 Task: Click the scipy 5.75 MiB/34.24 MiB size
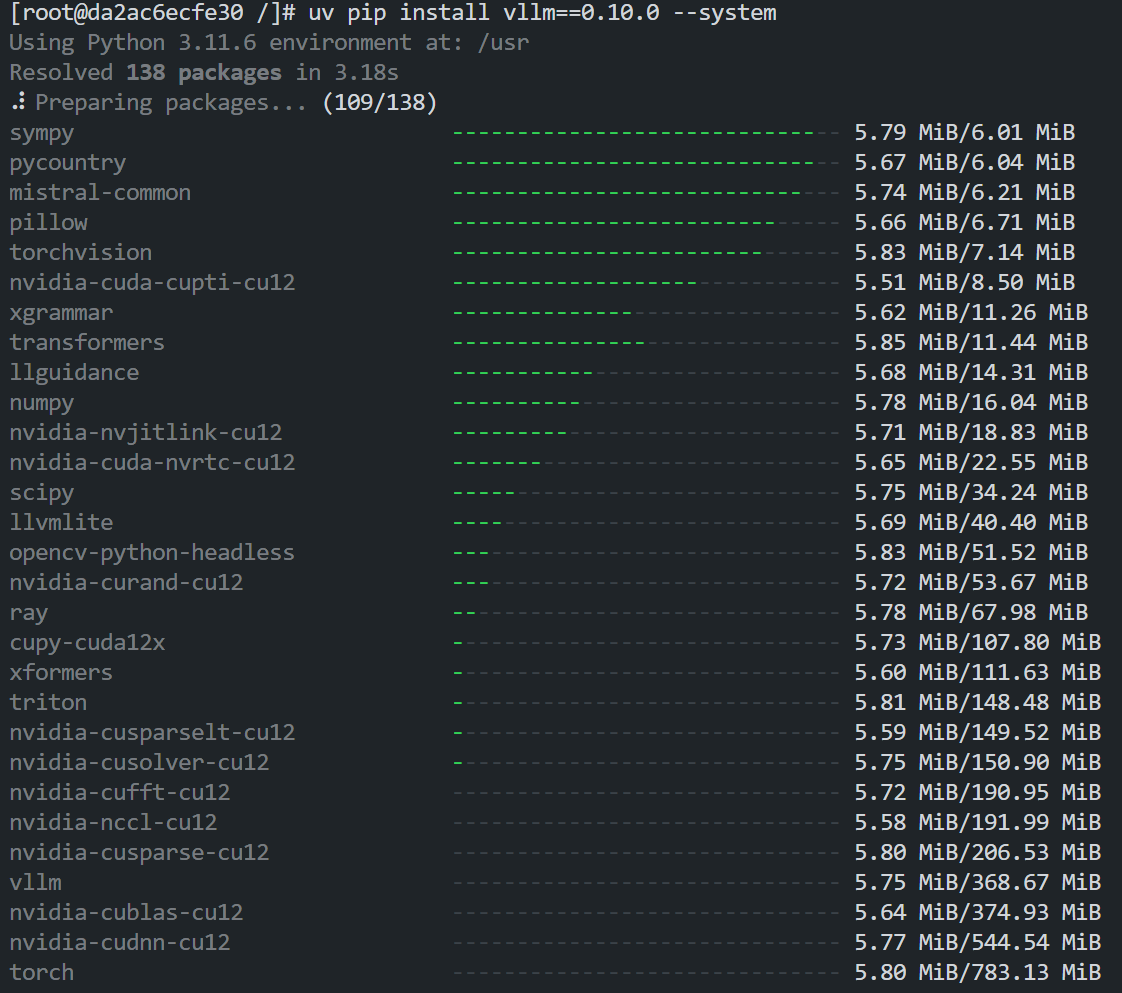pyautogui.click(x=970, y=493)
